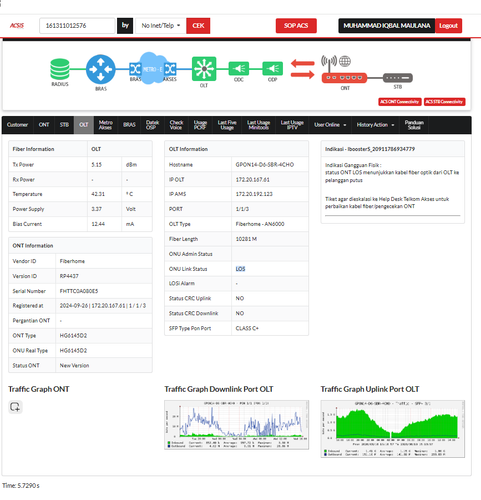Click the ODC splitter icon
Viewport: 481px width, 500px height.
[x=239, y=69]
